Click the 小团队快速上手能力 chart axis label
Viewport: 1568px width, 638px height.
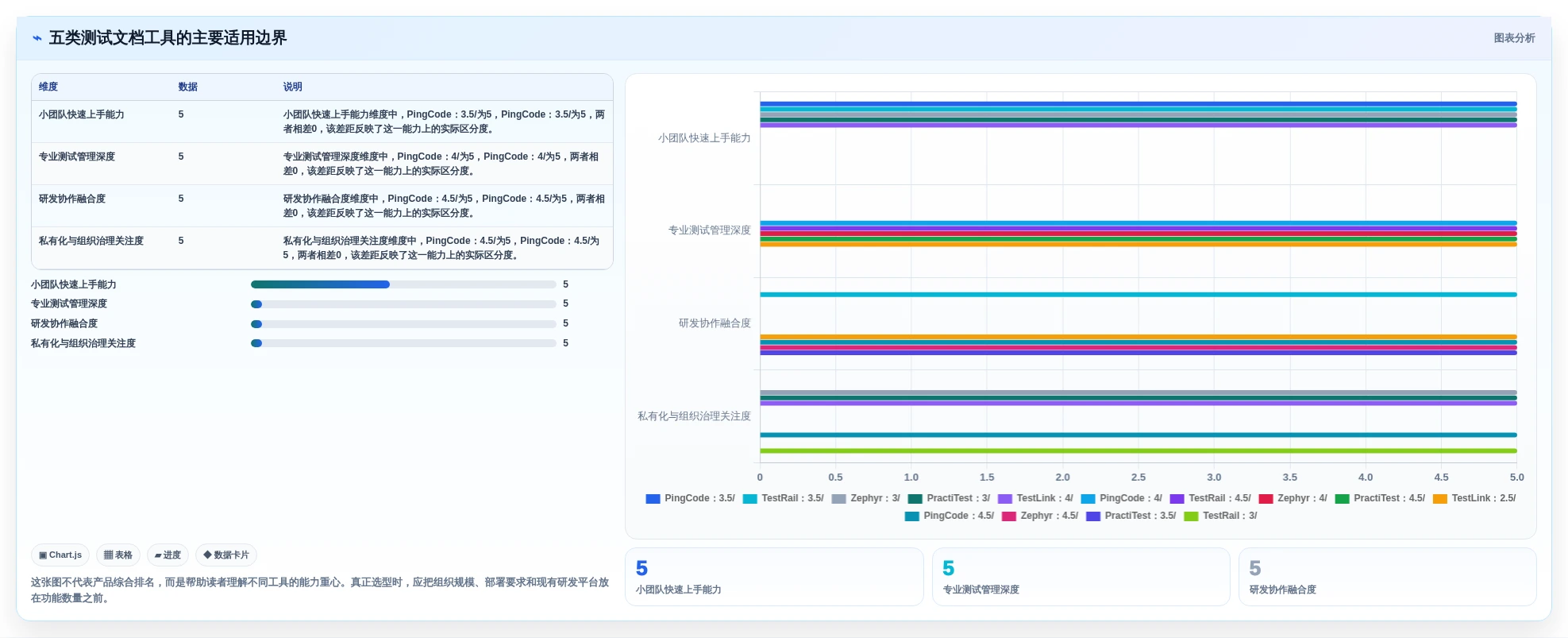click(x=704, y=138)
